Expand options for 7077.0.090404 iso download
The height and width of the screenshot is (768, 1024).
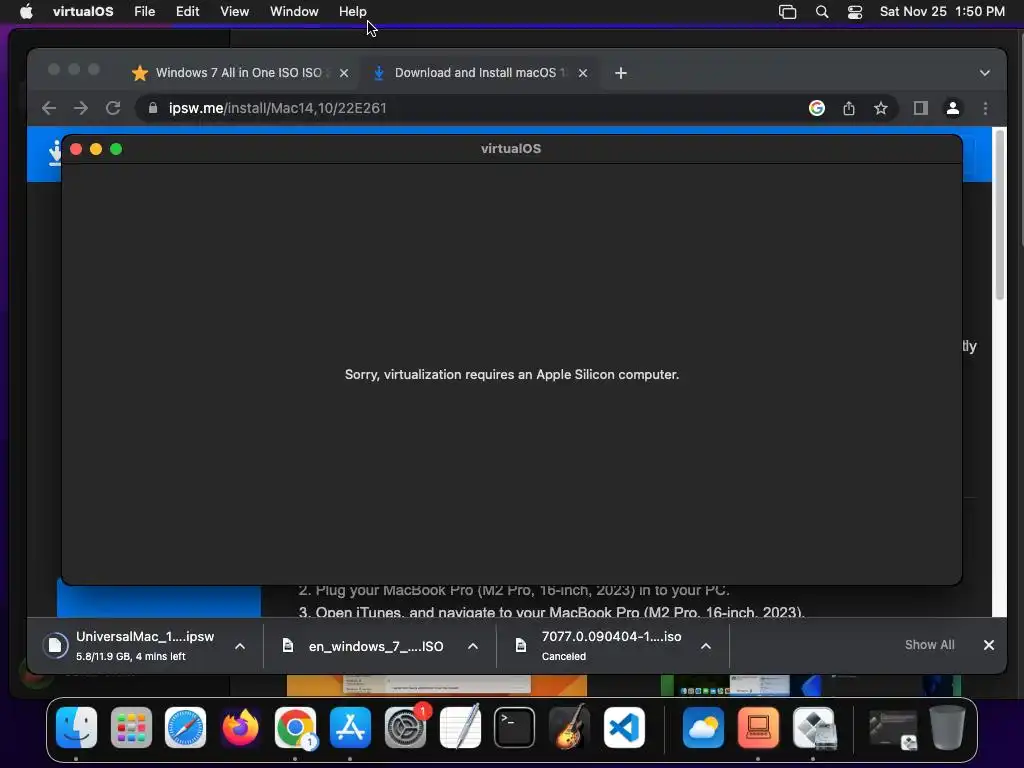tap(706, 646)
